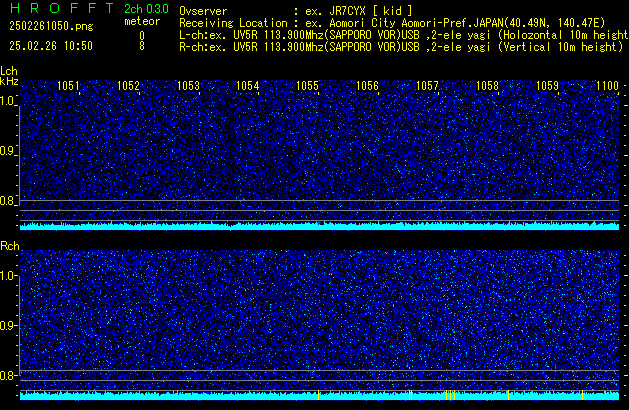Click the meteor counter label
Viewport: 629px width, 410px height.
[142, 21]
